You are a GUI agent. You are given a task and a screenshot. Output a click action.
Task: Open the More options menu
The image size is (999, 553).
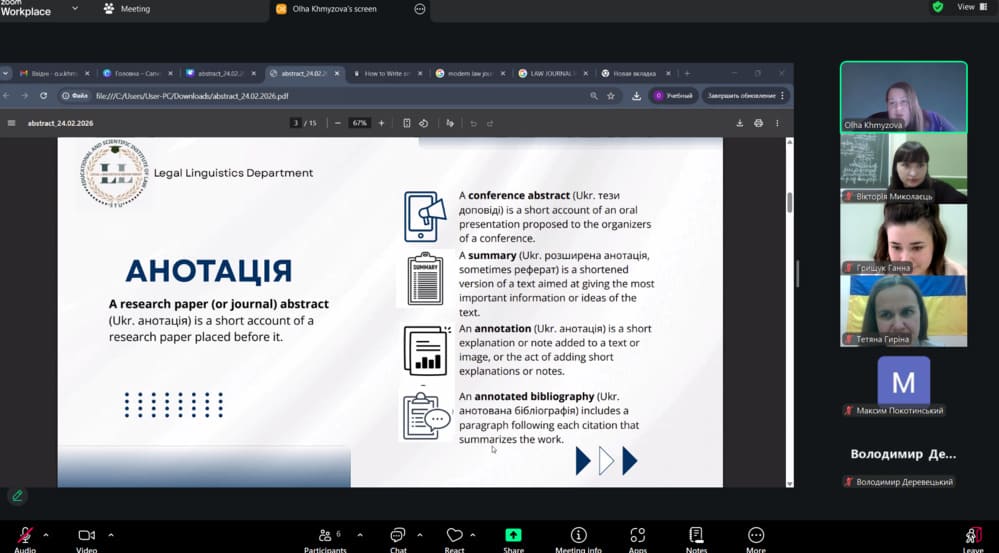tap(756, 537)
